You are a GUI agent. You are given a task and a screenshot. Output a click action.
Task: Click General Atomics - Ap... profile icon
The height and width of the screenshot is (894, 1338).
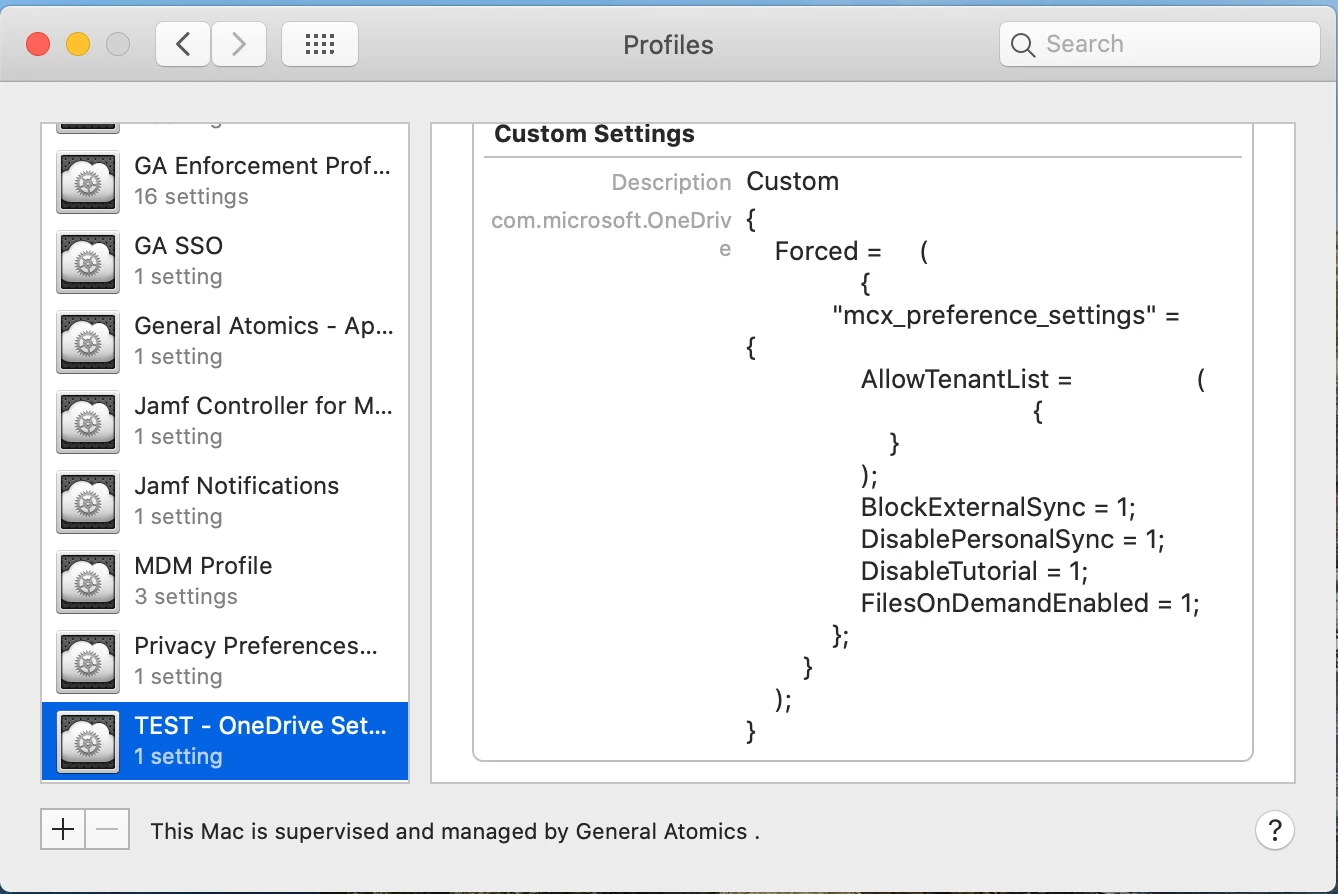pyautogui.click(x=88, y=341)
